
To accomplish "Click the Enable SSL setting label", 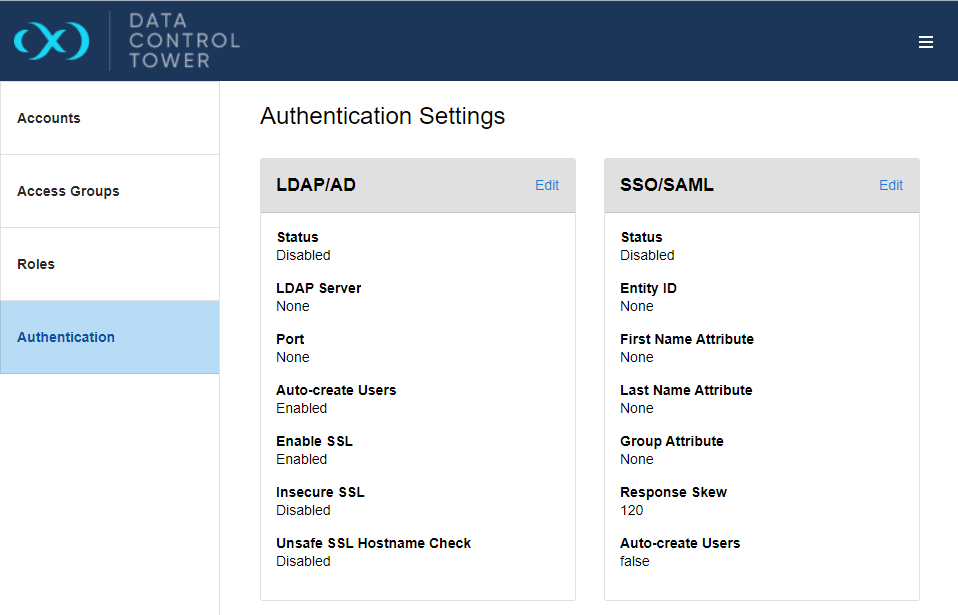I will [314, 441].
